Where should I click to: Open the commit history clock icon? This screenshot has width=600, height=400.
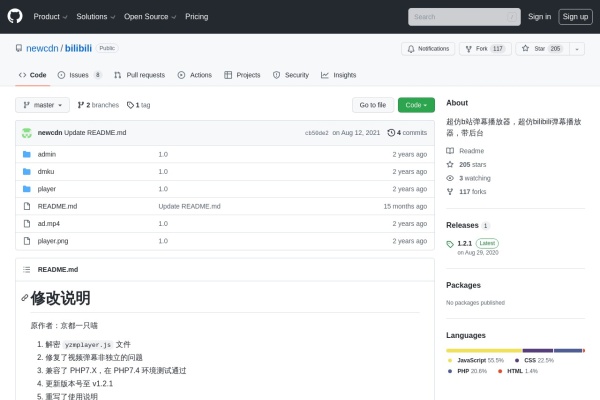tap(392, 132)
